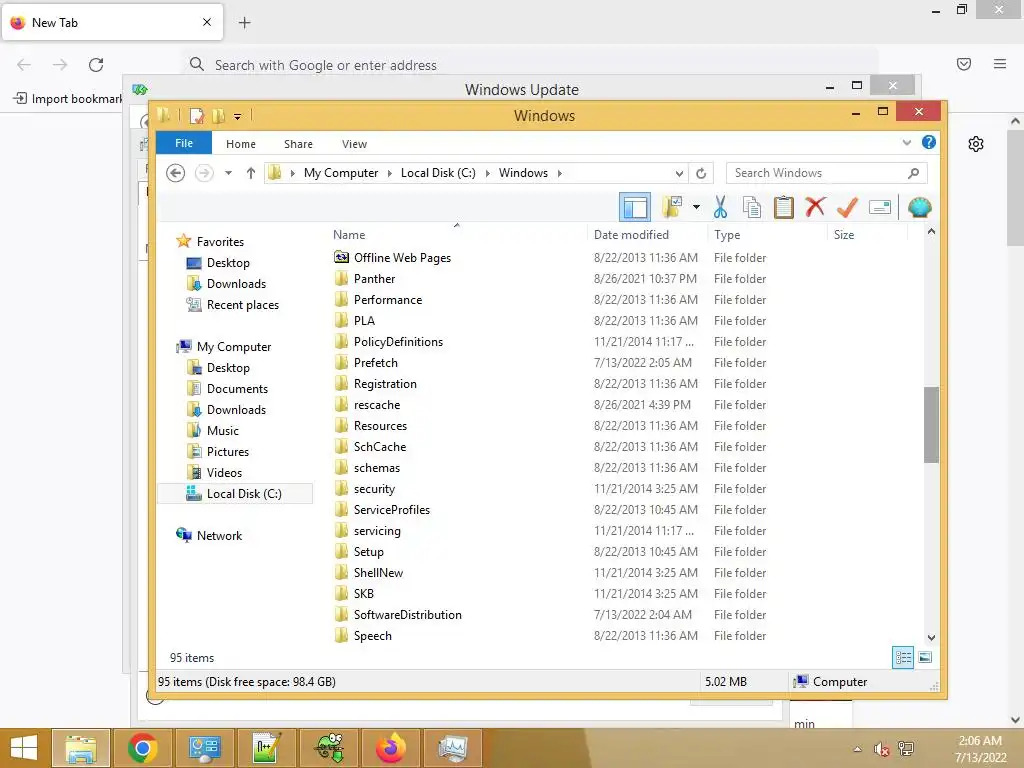Click Local Disk (C:) breadcrumb segment
Screen dimensions: 1024x768
438,173
